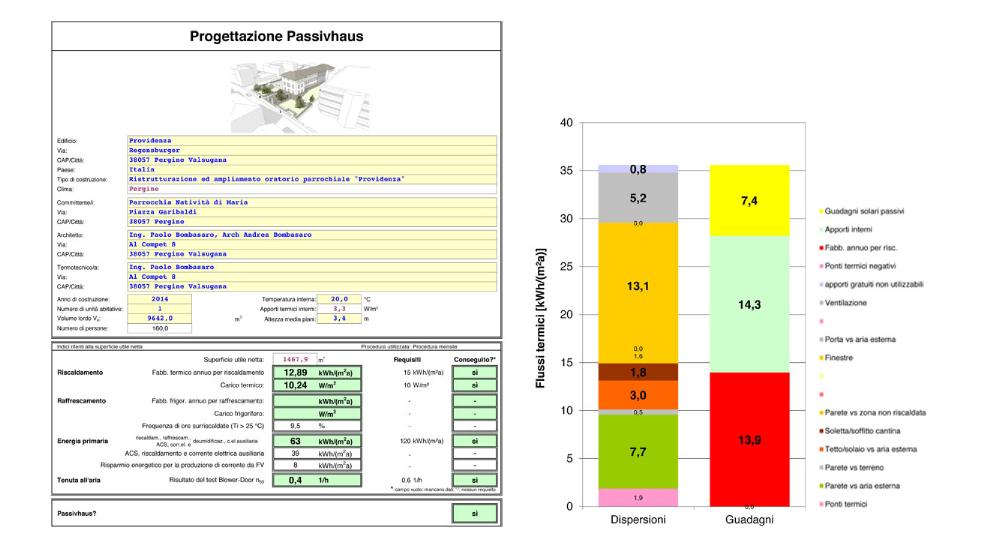Select the Numero di unità abitative cell
Image resolution: width=994 pixels, height=544 pixels.
coord(159,308)
